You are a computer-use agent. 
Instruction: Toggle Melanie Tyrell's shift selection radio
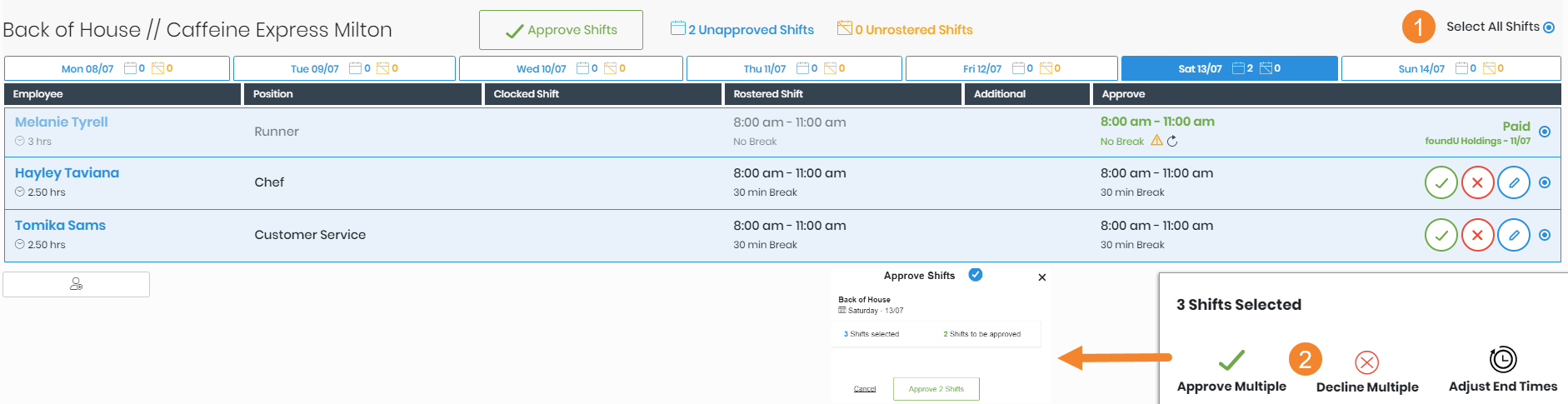(1545, 132)
